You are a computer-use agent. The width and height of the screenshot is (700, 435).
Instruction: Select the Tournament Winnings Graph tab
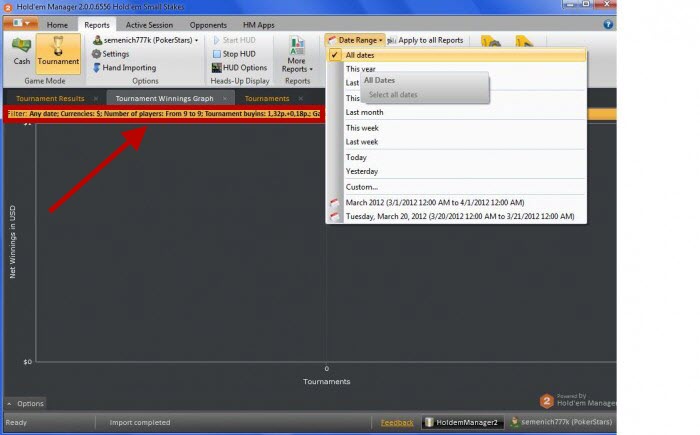pyautogui.click(x=164, y=99)
